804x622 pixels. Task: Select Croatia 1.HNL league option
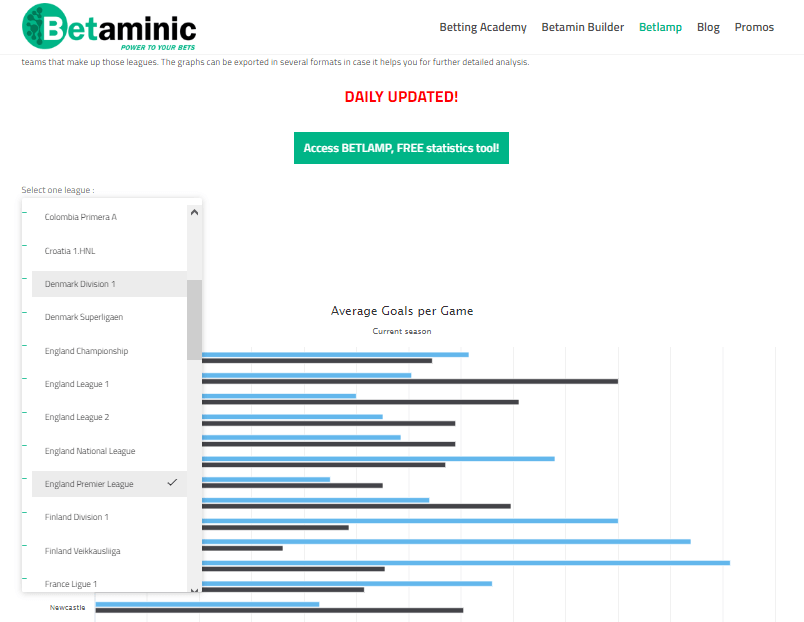109,251
